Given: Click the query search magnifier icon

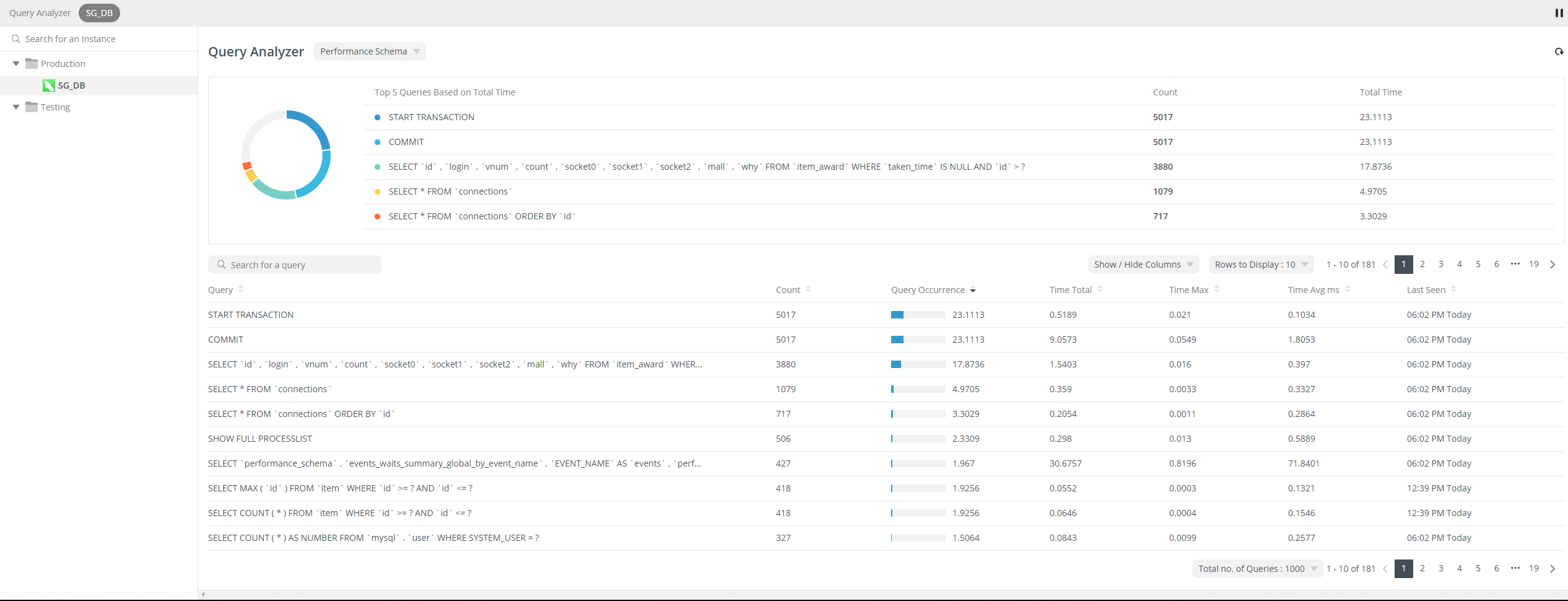Looking at the screenshot, I should point(222,265).
